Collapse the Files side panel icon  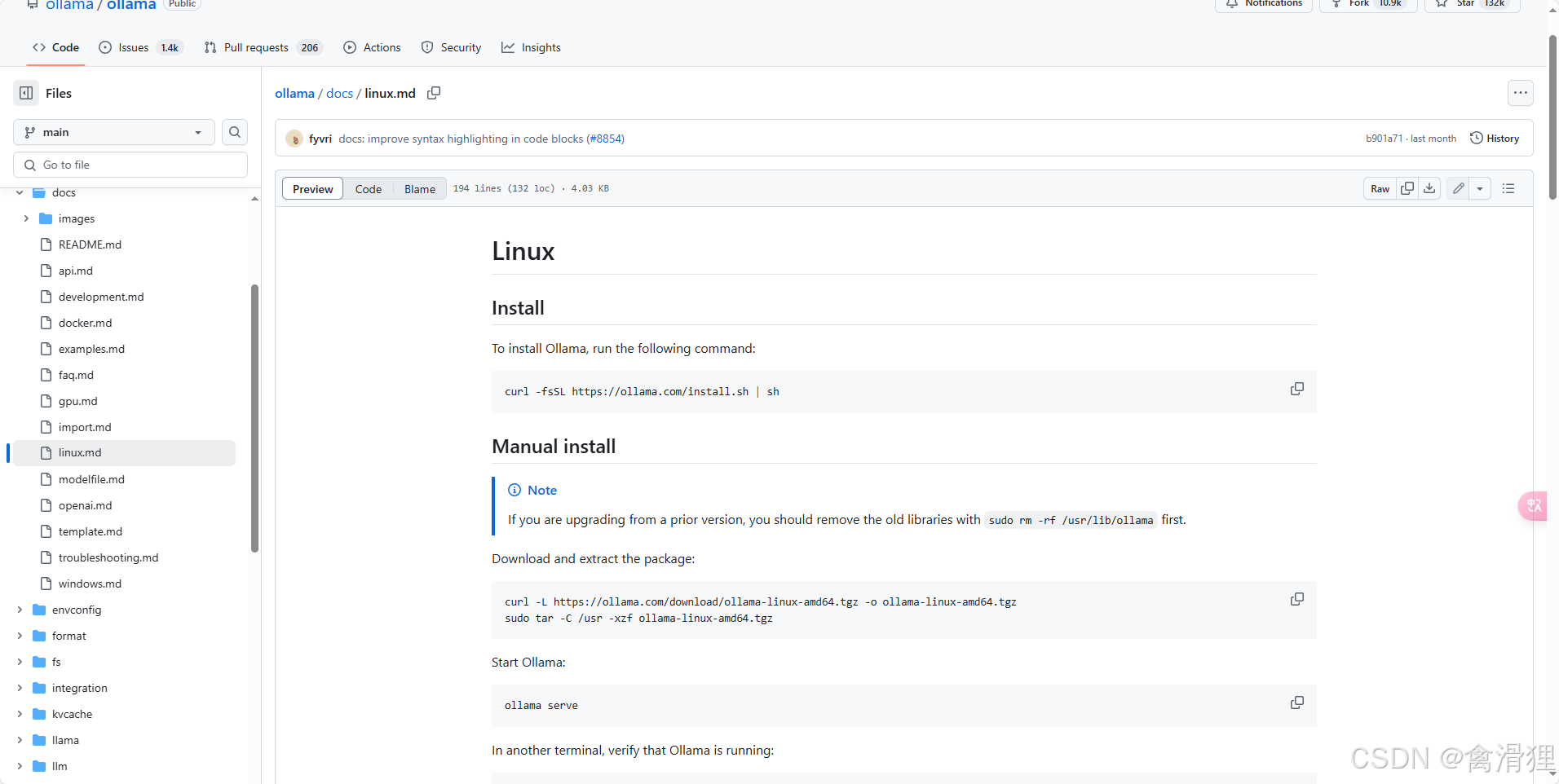pyautogui.click(x=26, y=93)
